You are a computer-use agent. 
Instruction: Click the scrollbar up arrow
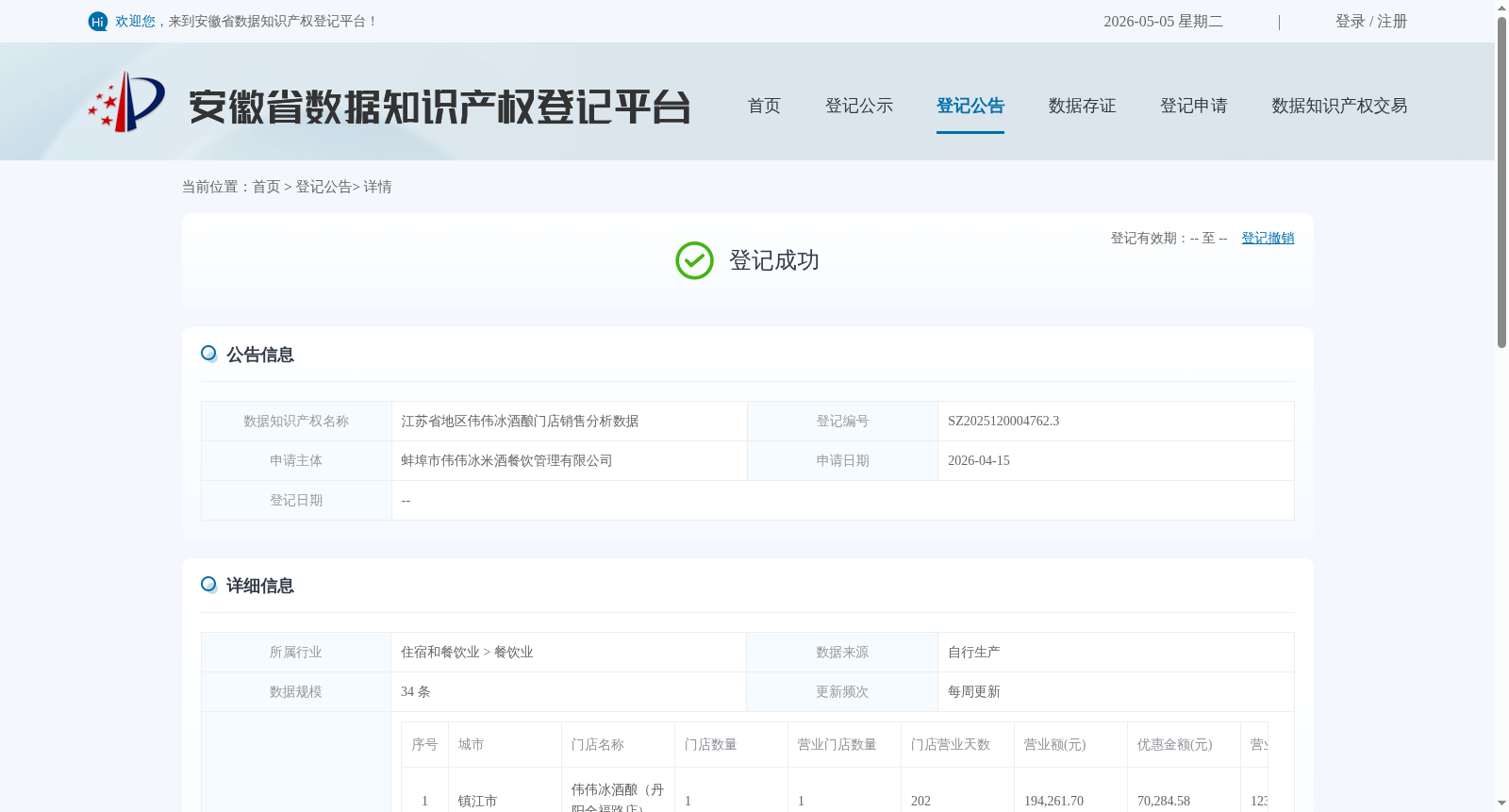[x=1501, y=8]
